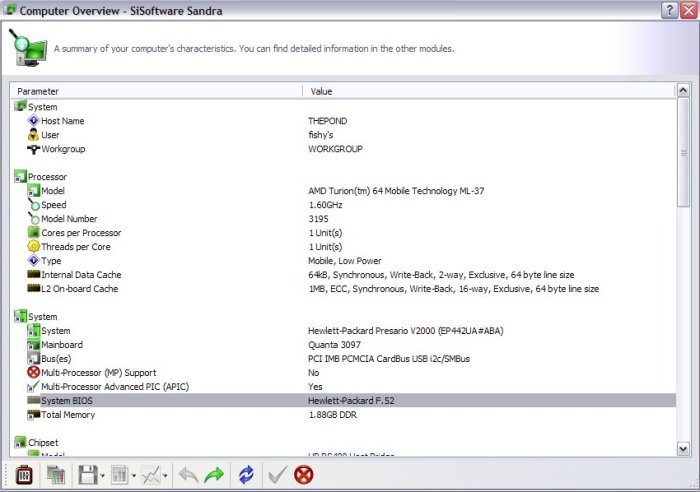Image resolution: width=700 pixels, height=492 pixels.
Task: Open the table view icon dropdown arrow
Action: 133,475
